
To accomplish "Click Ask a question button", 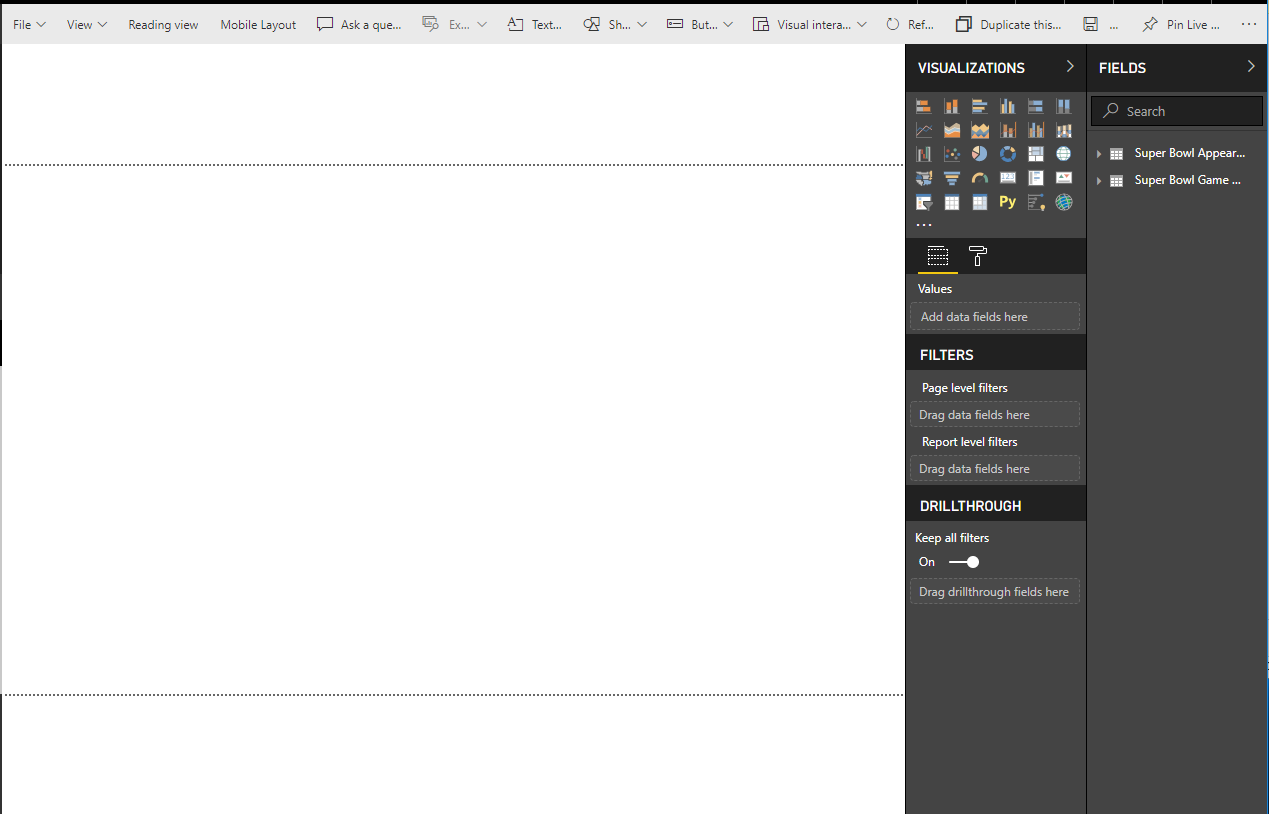I will 359,24.
